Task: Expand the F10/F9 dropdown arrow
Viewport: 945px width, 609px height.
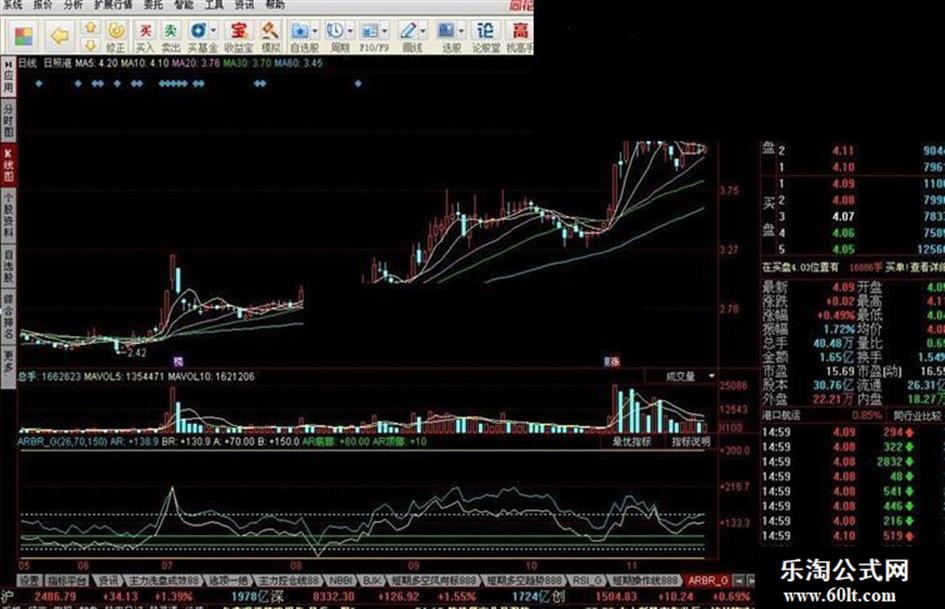Action: tap(385, 30)
